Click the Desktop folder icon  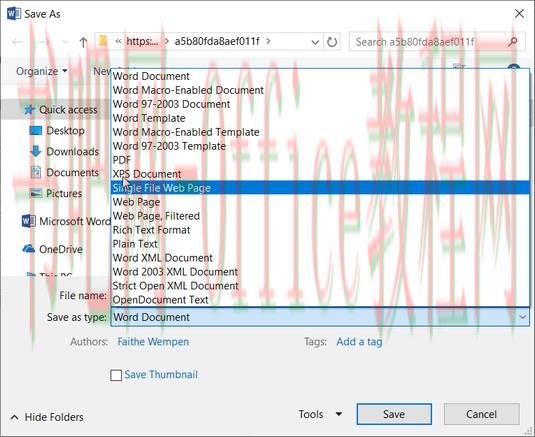pyautogui.click(x=36, y=130)
